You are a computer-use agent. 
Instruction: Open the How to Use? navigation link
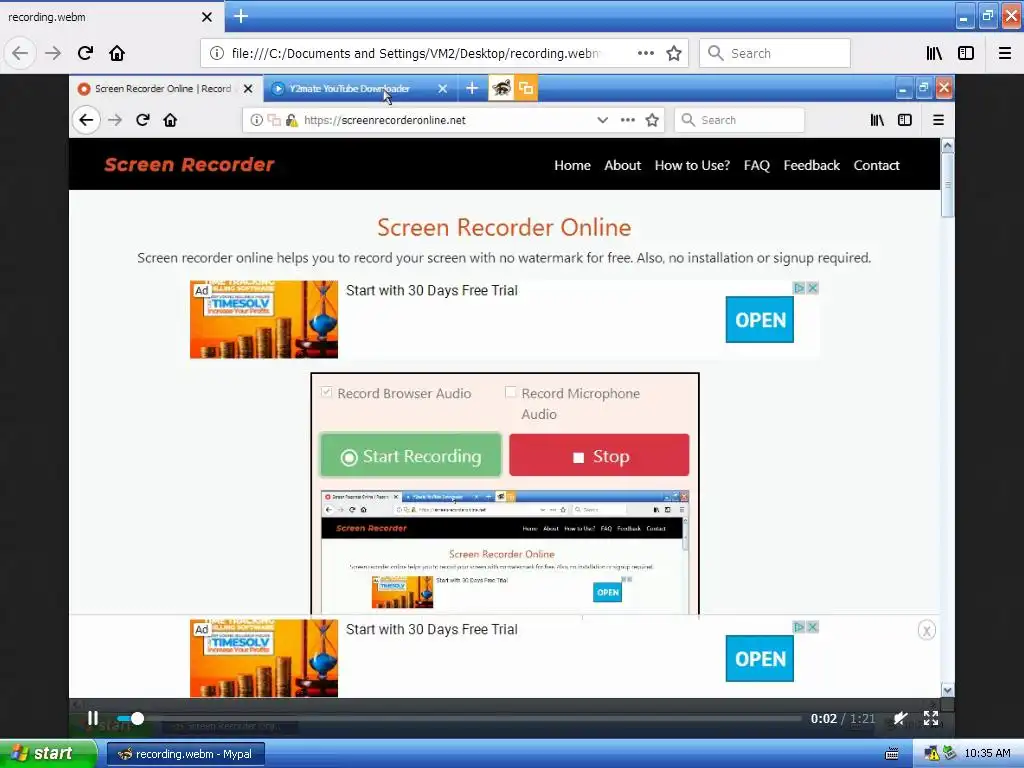[x=692, y=165]
